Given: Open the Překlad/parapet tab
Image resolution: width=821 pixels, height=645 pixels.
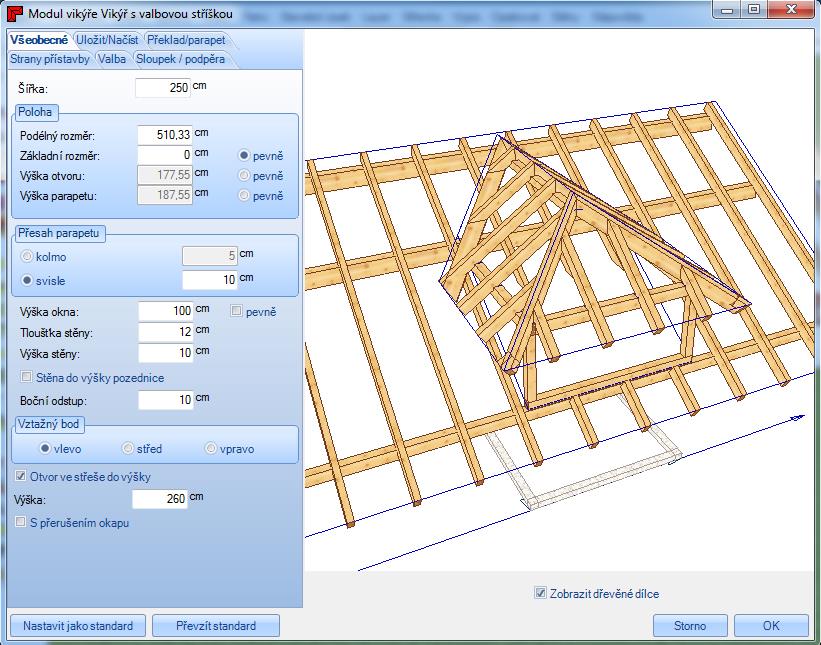Looking at the screenshot, I should [x=186, y=40].
